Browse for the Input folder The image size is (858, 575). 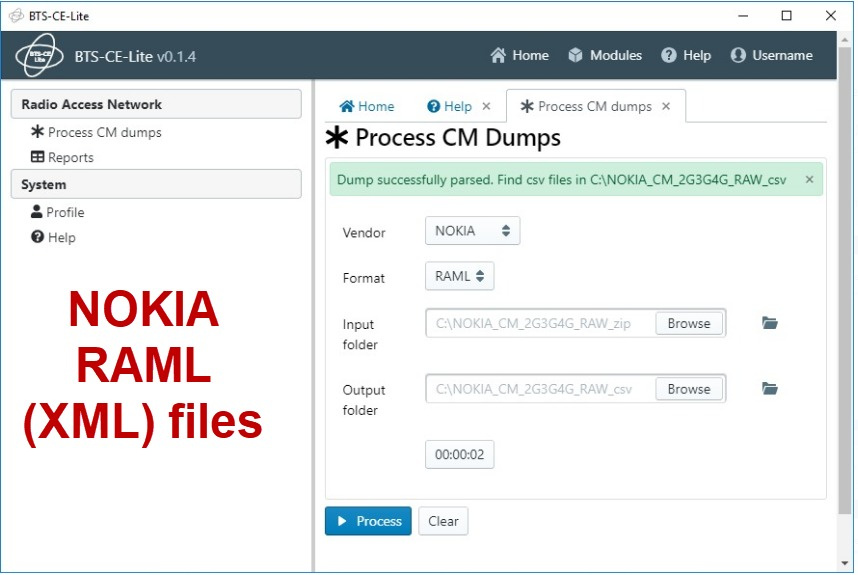coord(689,323)
